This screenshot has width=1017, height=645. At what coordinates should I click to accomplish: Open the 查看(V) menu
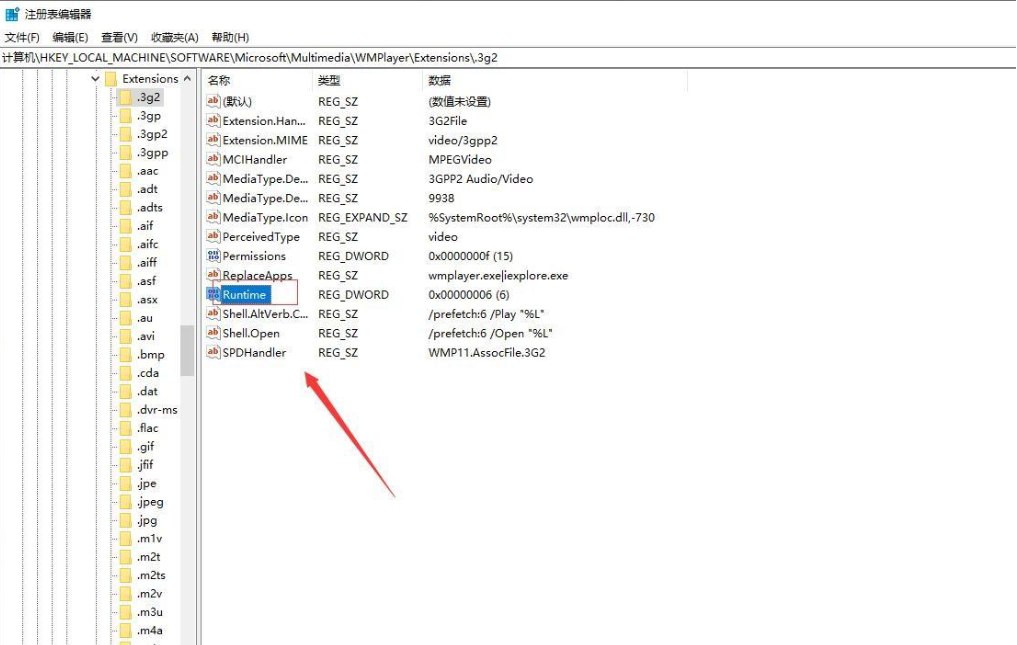tap(119, 38)
